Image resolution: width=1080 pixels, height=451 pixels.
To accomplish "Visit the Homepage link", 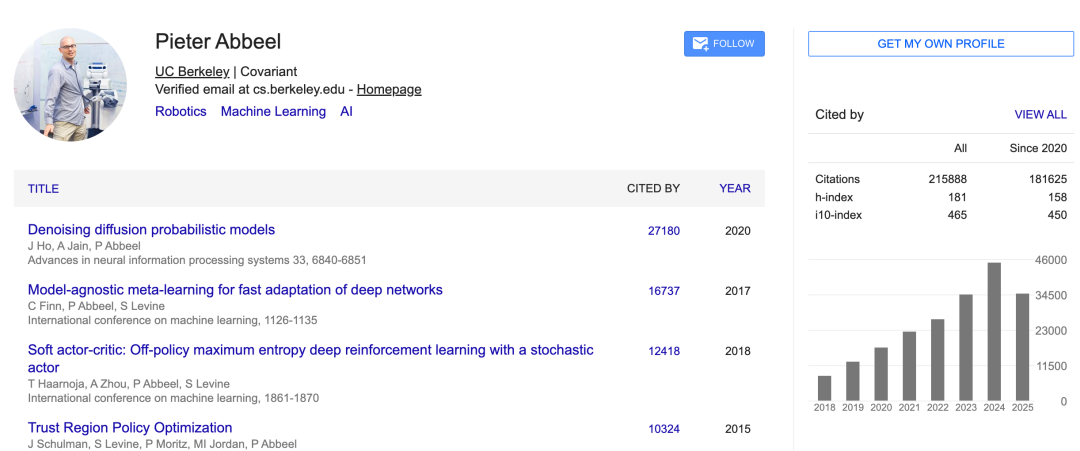I will [x=389, y=90].
